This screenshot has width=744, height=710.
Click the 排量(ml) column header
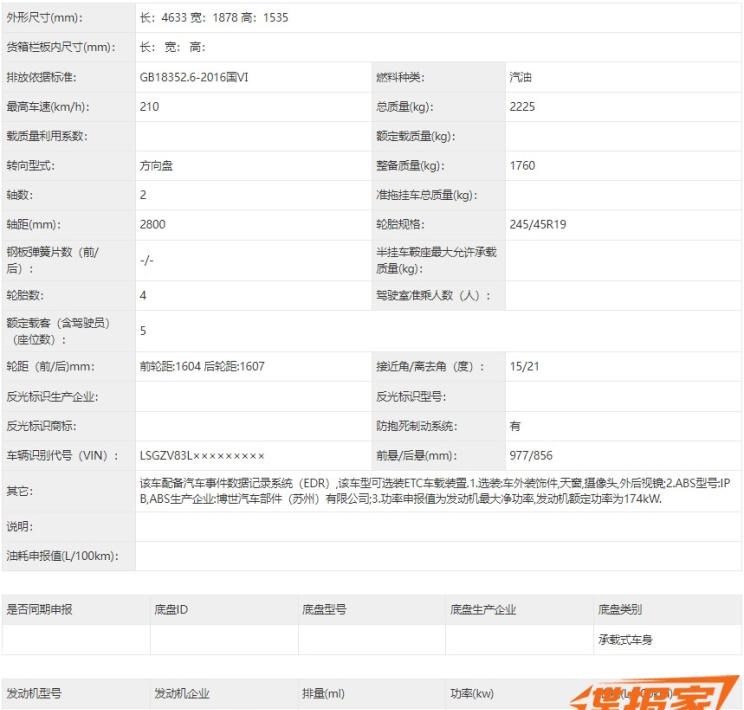click(x=323, y=693)
